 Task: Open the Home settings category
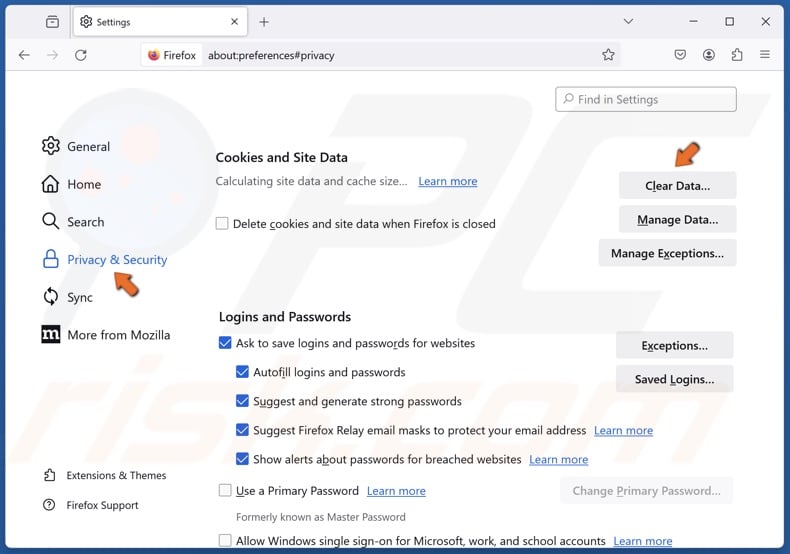(72, 184)
